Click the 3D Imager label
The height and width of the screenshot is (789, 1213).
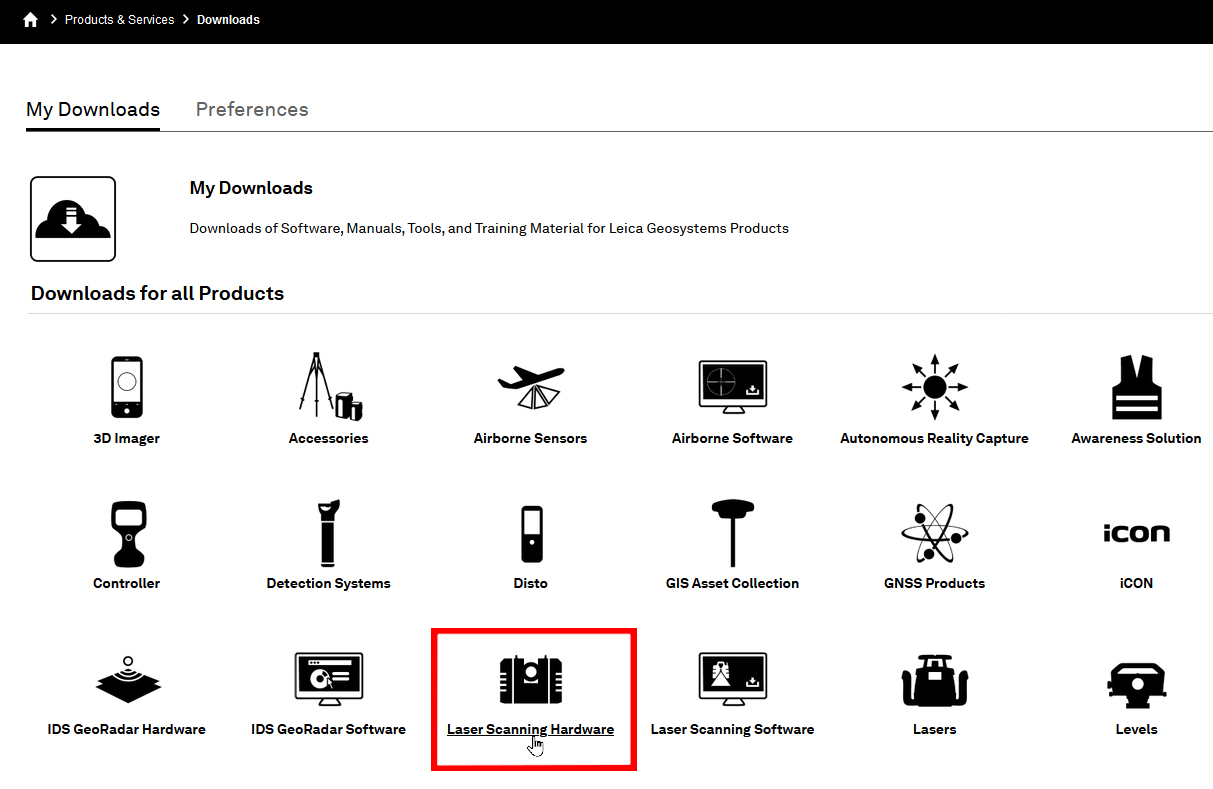(x=127, y=438)
